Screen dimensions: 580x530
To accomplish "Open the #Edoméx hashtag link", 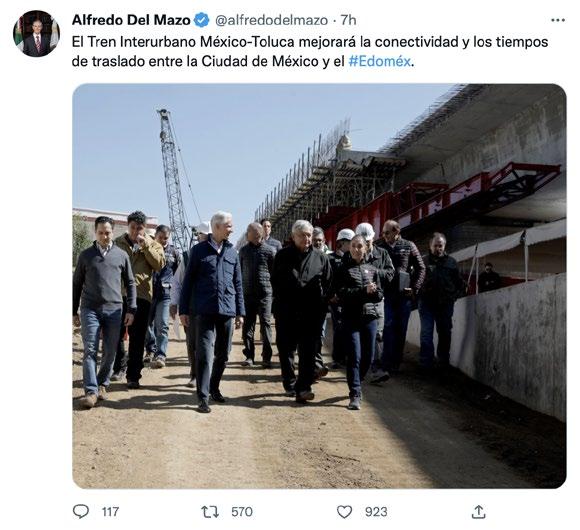I will click(380, 61).
